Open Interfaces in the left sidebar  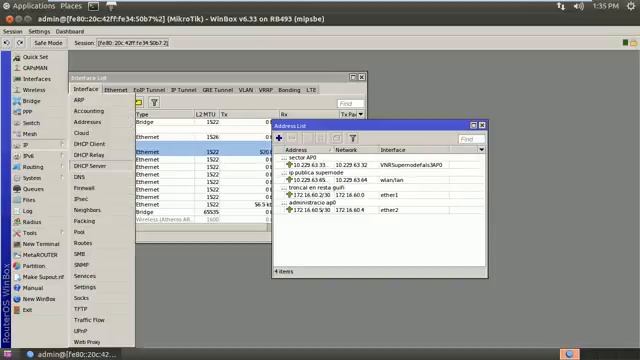coord(37,79)
